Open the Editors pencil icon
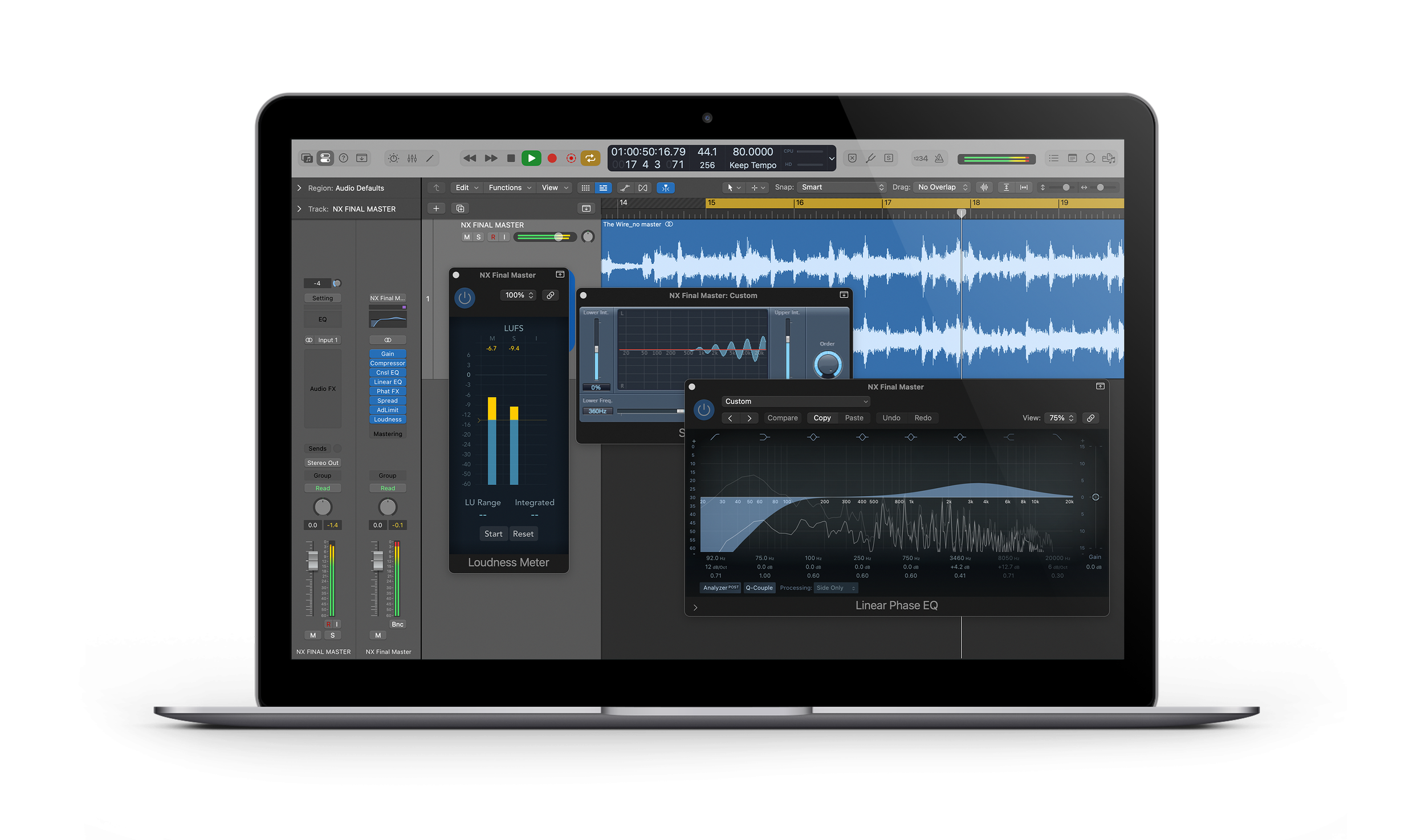This screenshot has height=840, width=1425. point(430,158)
